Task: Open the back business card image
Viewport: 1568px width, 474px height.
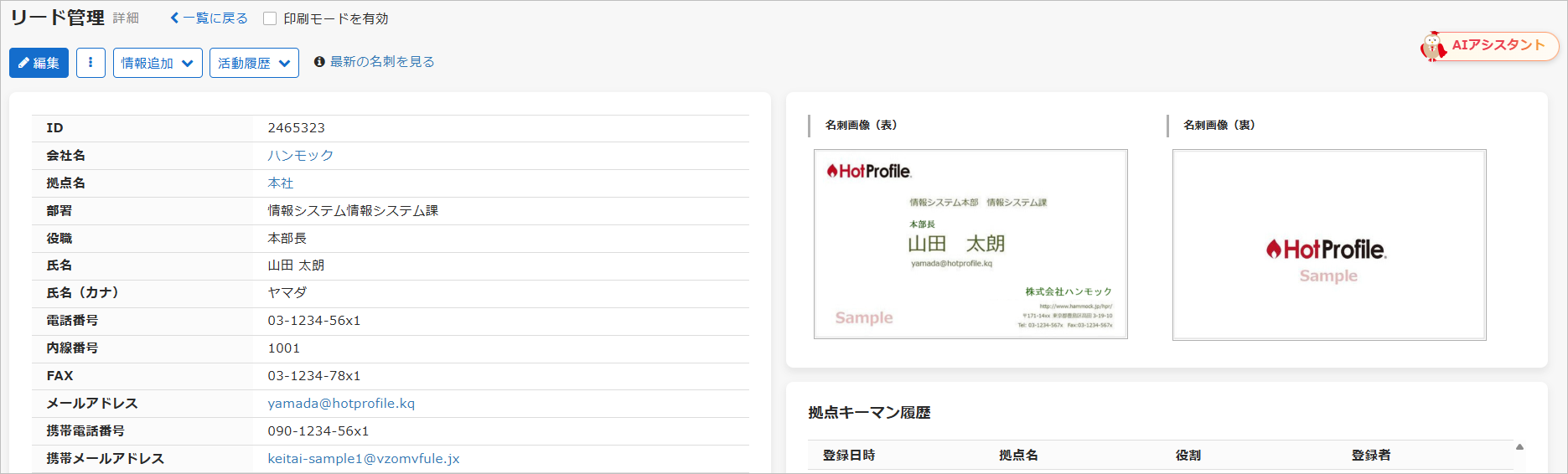Action: (1328, 245)
